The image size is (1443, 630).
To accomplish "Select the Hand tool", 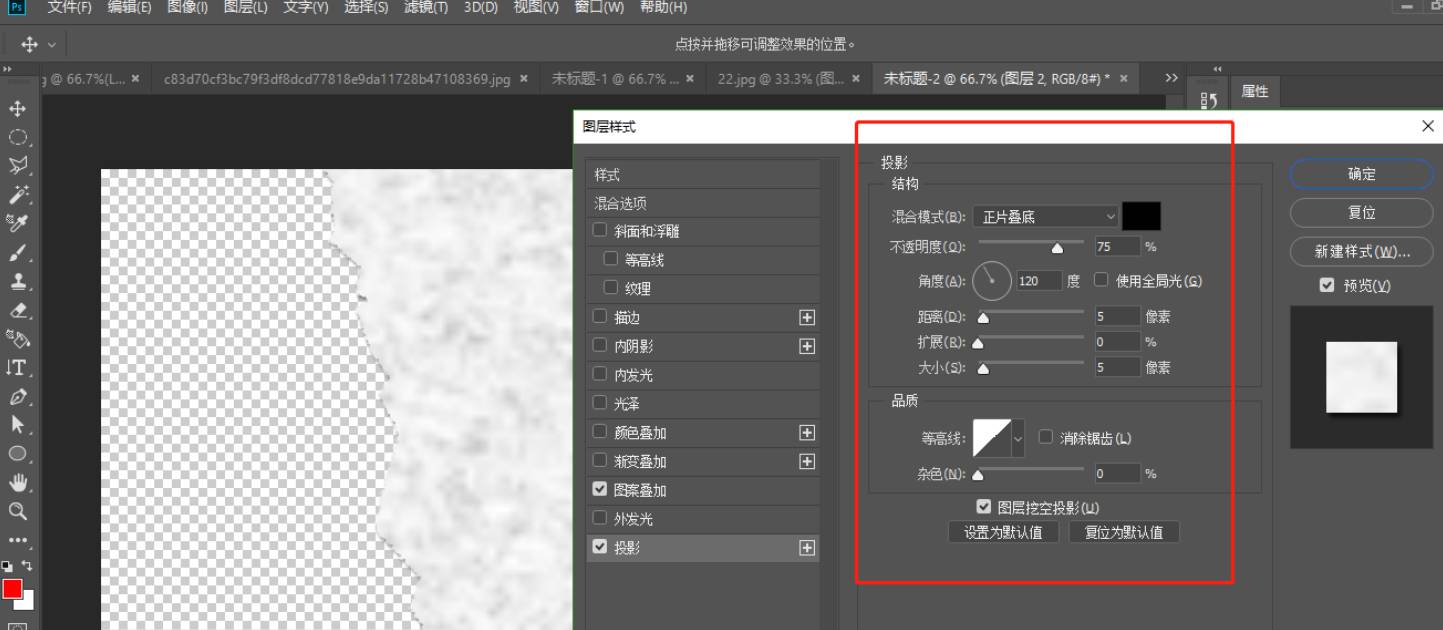I will 17,482.
